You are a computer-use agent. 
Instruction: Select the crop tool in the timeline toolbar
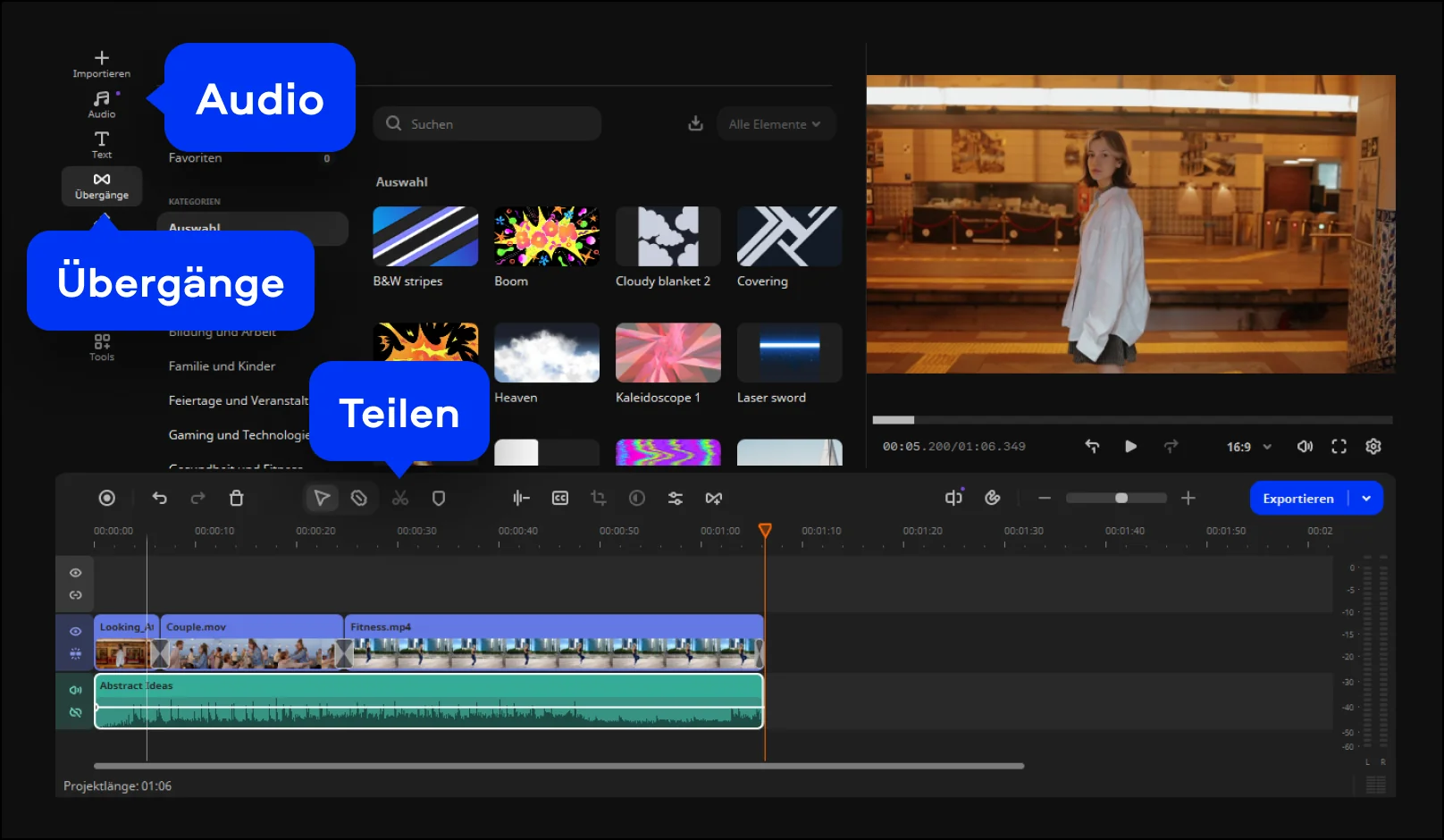click(x=599, y=498)
